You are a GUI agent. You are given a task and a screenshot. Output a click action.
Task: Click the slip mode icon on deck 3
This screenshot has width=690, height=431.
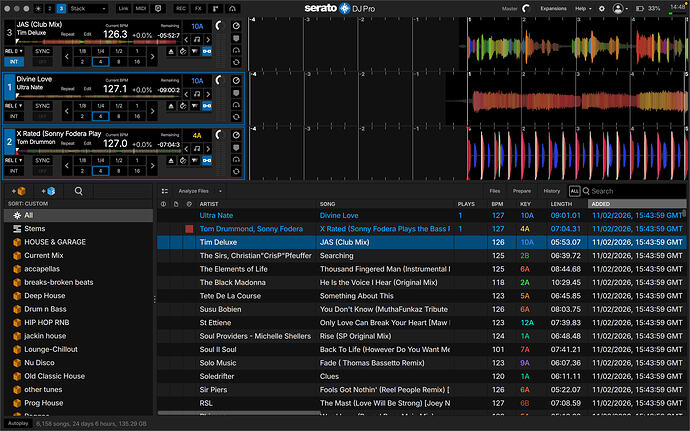195,52
